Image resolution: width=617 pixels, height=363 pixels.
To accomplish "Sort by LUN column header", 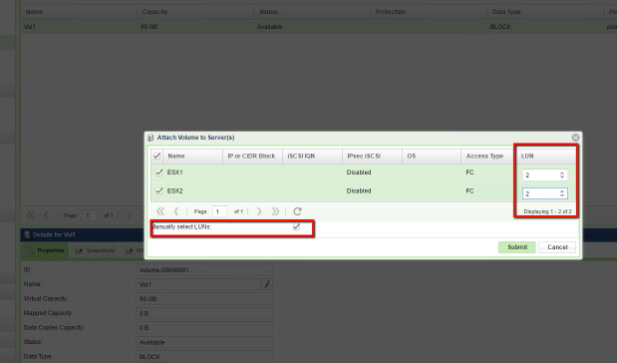I will (546, 156).
